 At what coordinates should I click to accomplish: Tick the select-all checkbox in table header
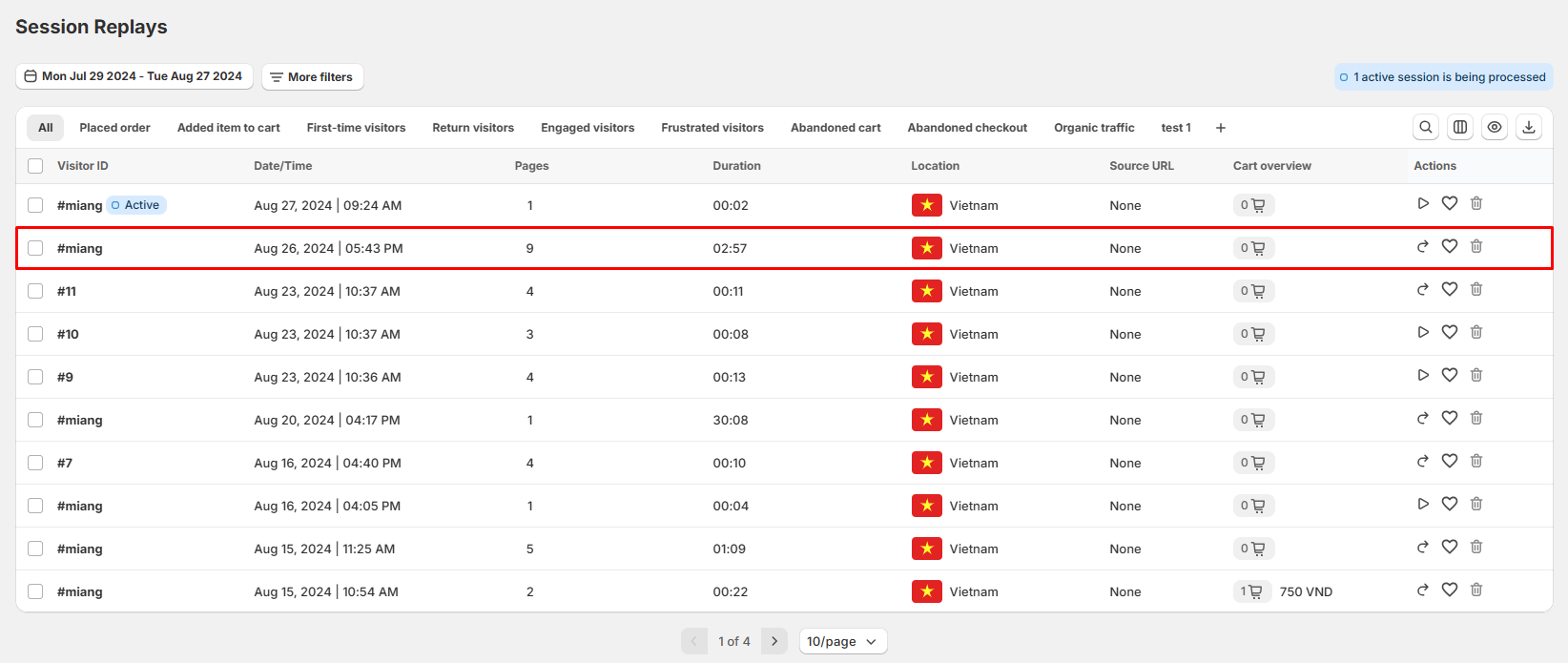(x=35, y=166)
